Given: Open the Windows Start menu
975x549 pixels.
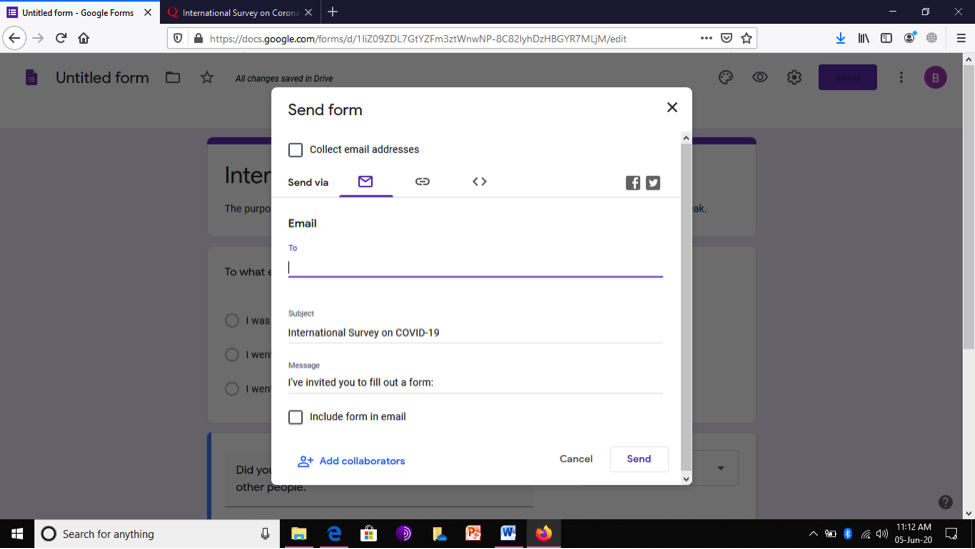Looking at the screenshot, I should coord(17,534).
